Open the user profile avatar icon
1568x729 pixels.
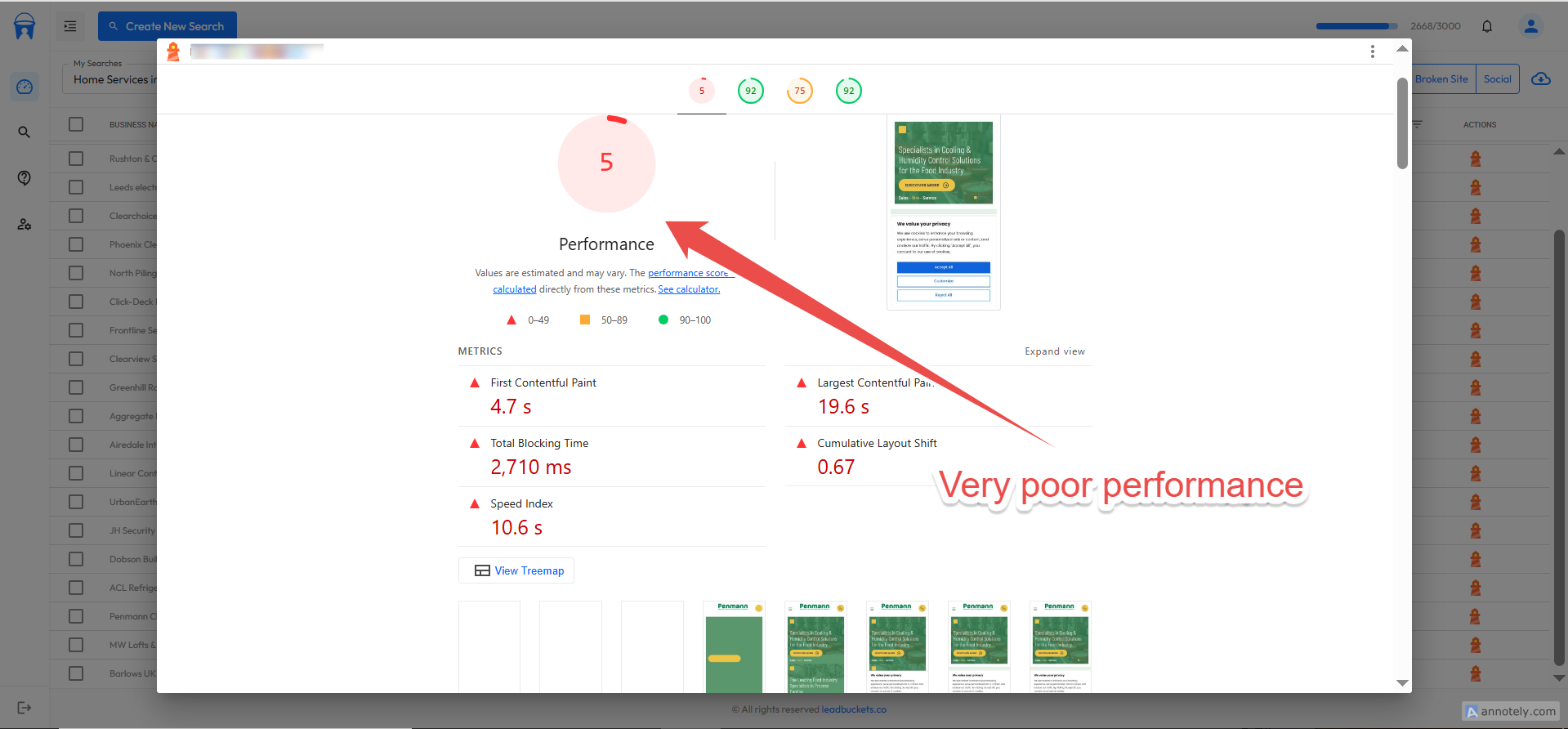(x=1531, y=26)
